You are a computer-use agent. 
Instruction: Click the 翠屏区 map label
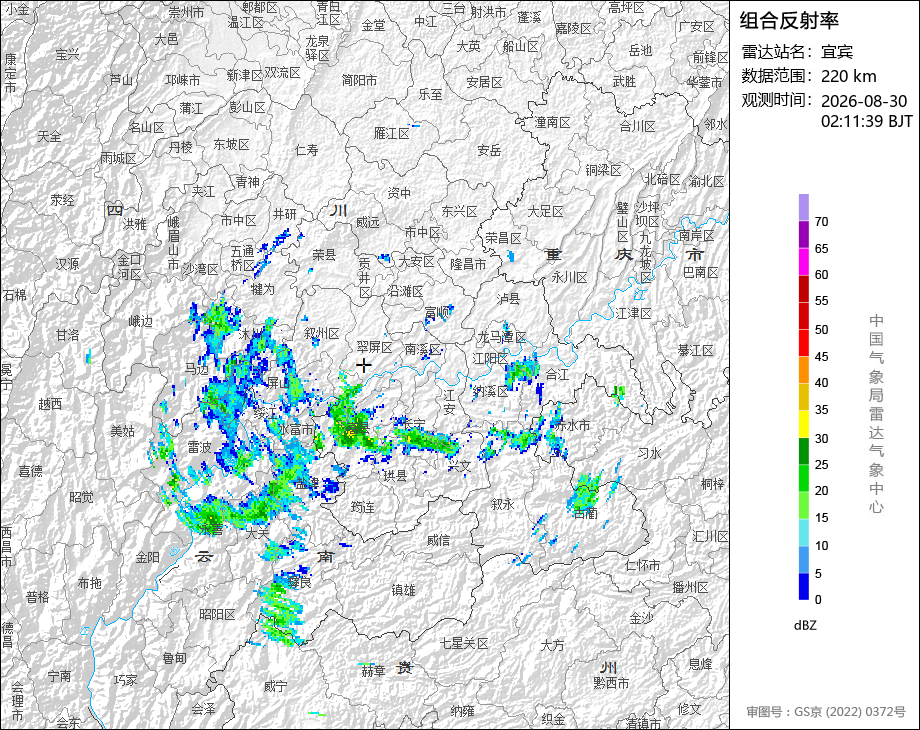(374, 347)
